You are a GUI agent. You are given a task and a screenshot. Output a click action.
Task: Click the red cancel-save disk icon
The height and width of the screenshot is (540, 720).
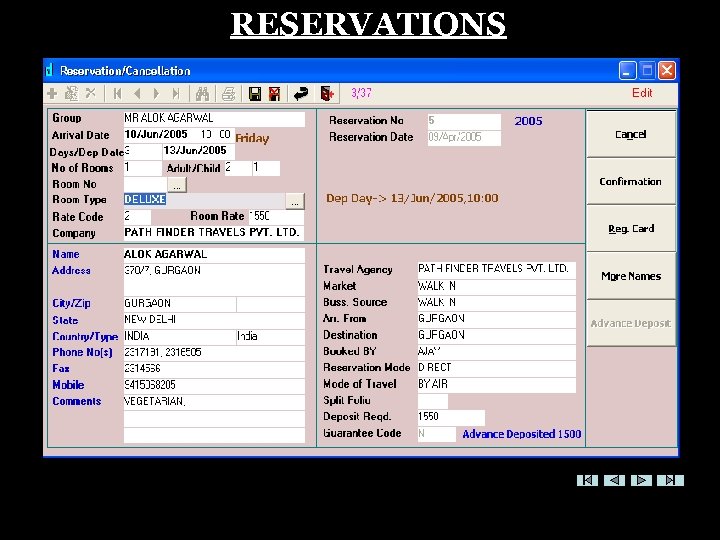pyautogui.click(x=274, y=94)
